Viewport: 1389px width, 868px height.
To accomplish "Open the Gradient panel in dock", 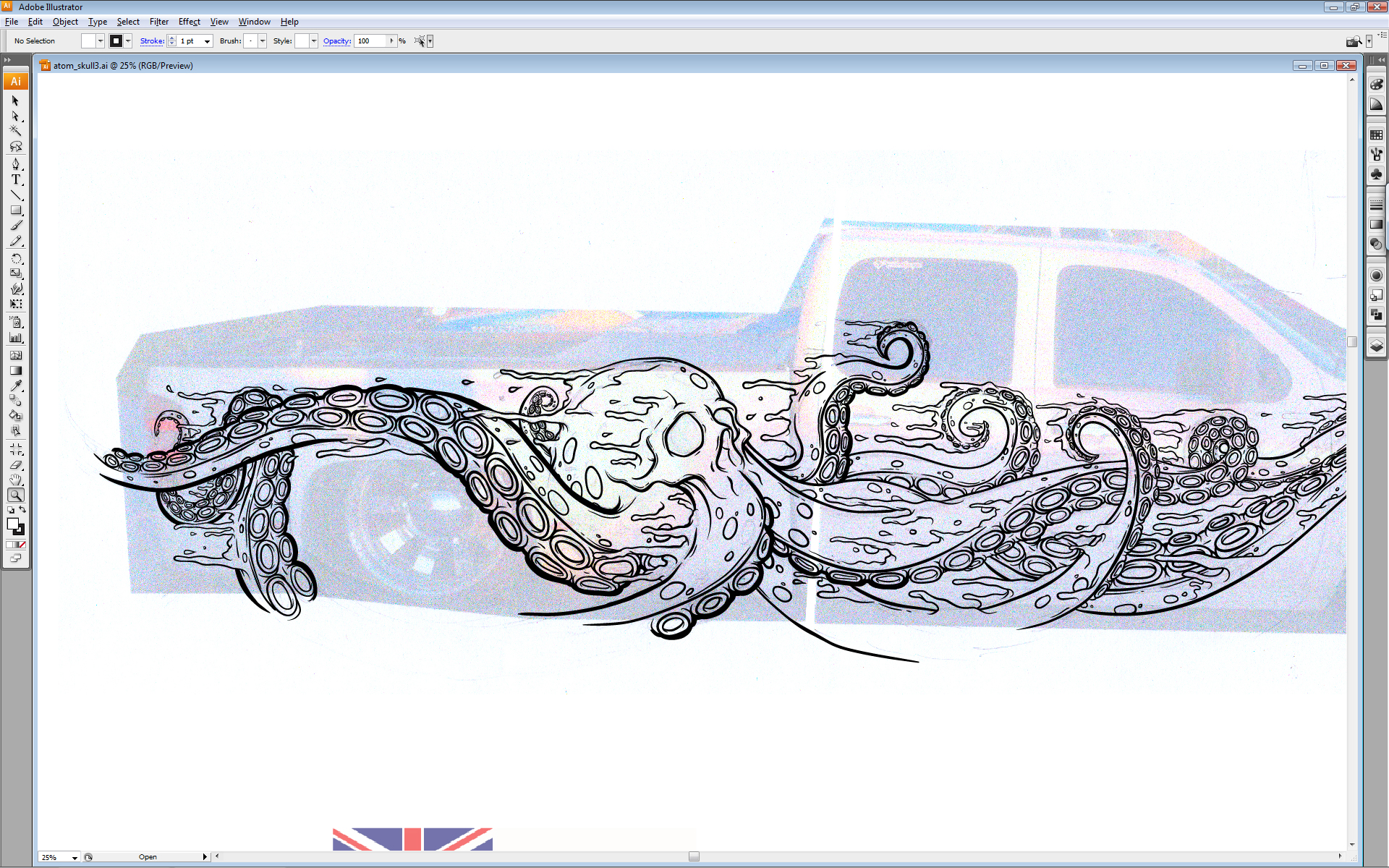I will tap(1376, 224).
